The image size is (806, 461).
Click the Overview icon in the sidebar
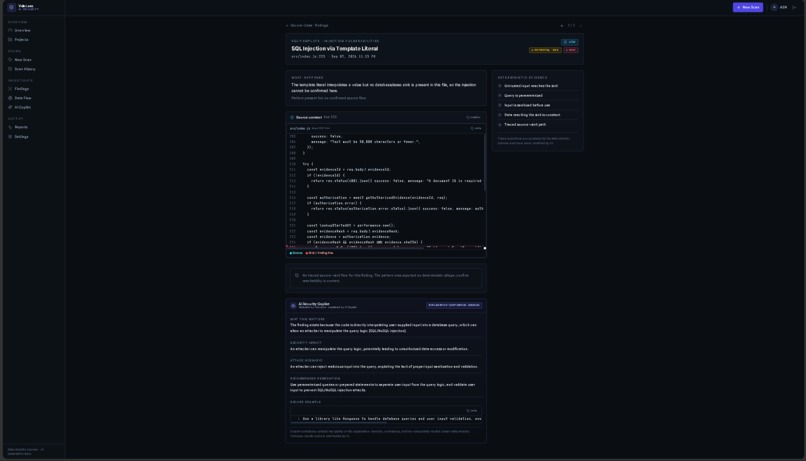[10, 30]
